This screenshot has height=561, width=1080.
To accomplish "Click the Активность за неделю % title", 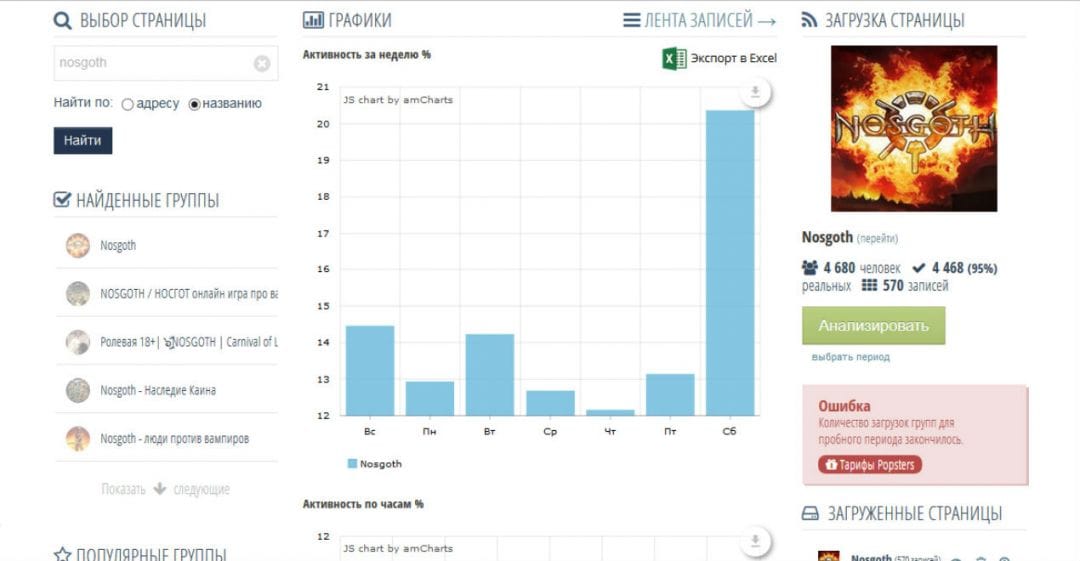I will (366, 54).
